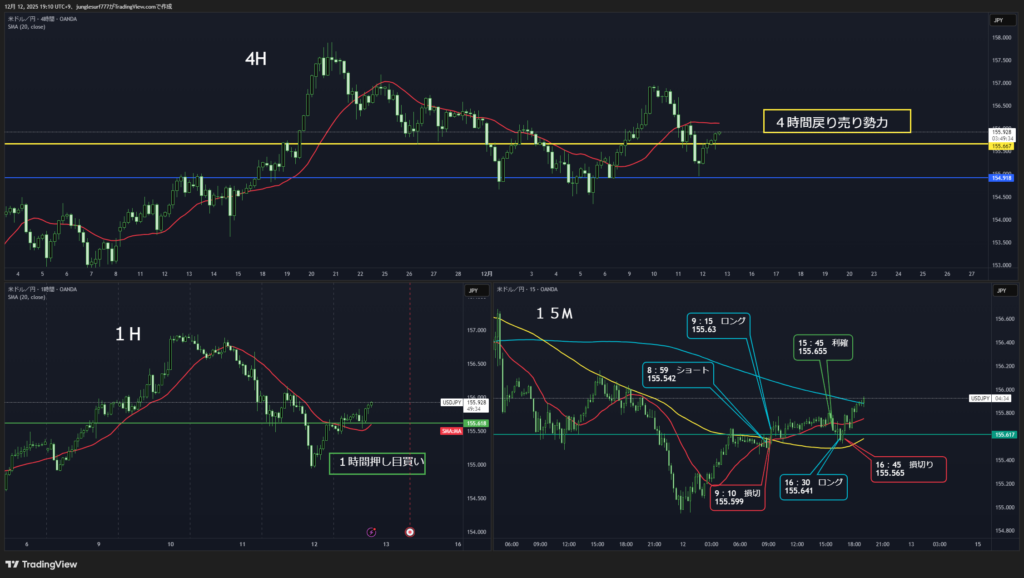Click the 15M chart symbol title
The image size is (1024, 578).
pos(535,290)
